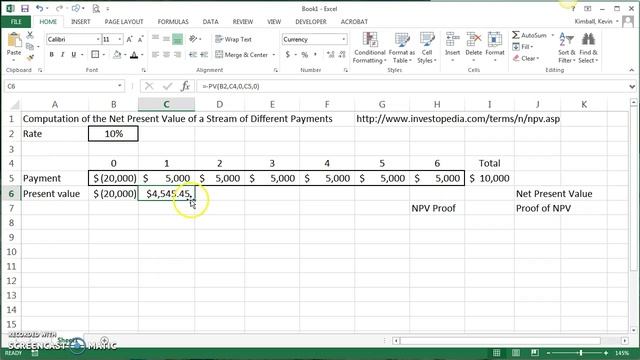640x360 pixels.
Task: Apply Comma Style format
Action: point(316,54)
